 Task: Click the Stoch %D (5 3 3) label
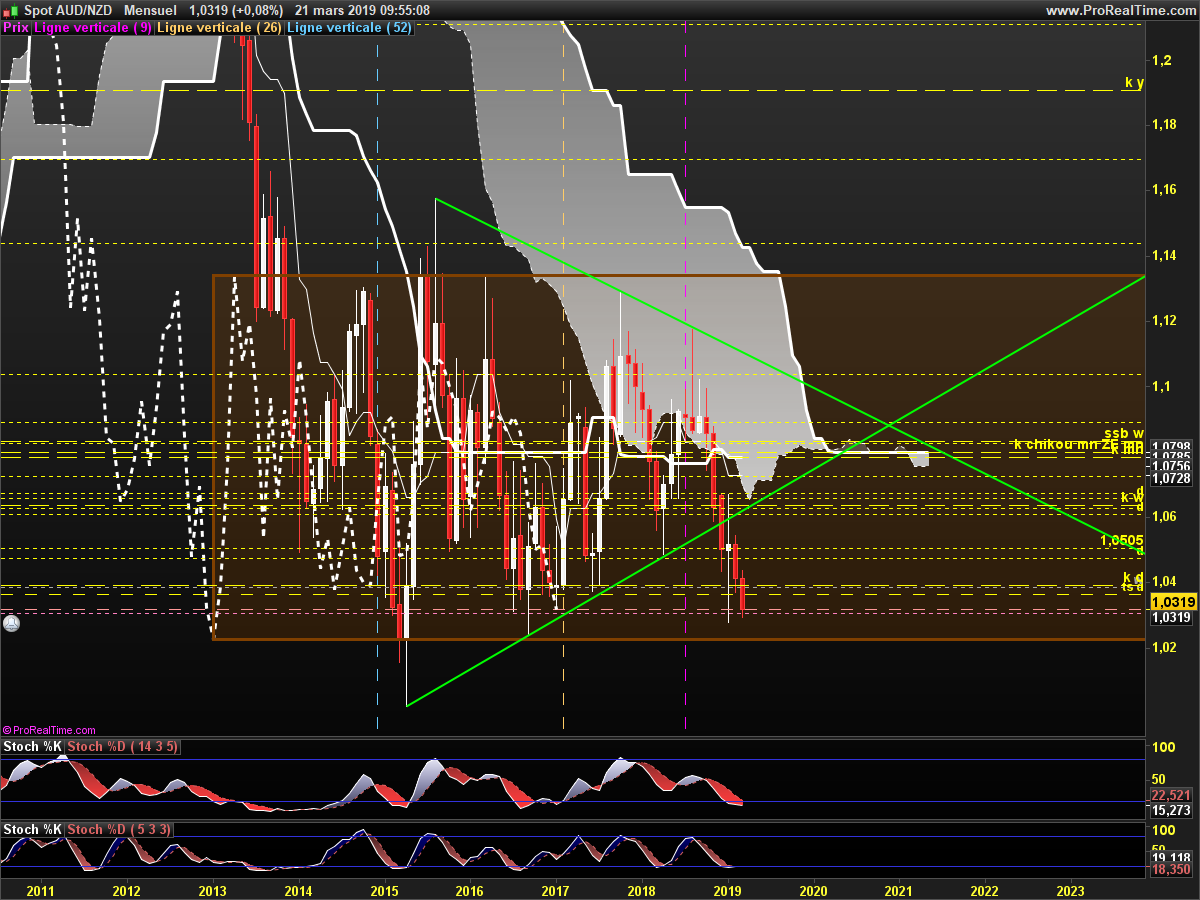[x=119, y=830]
